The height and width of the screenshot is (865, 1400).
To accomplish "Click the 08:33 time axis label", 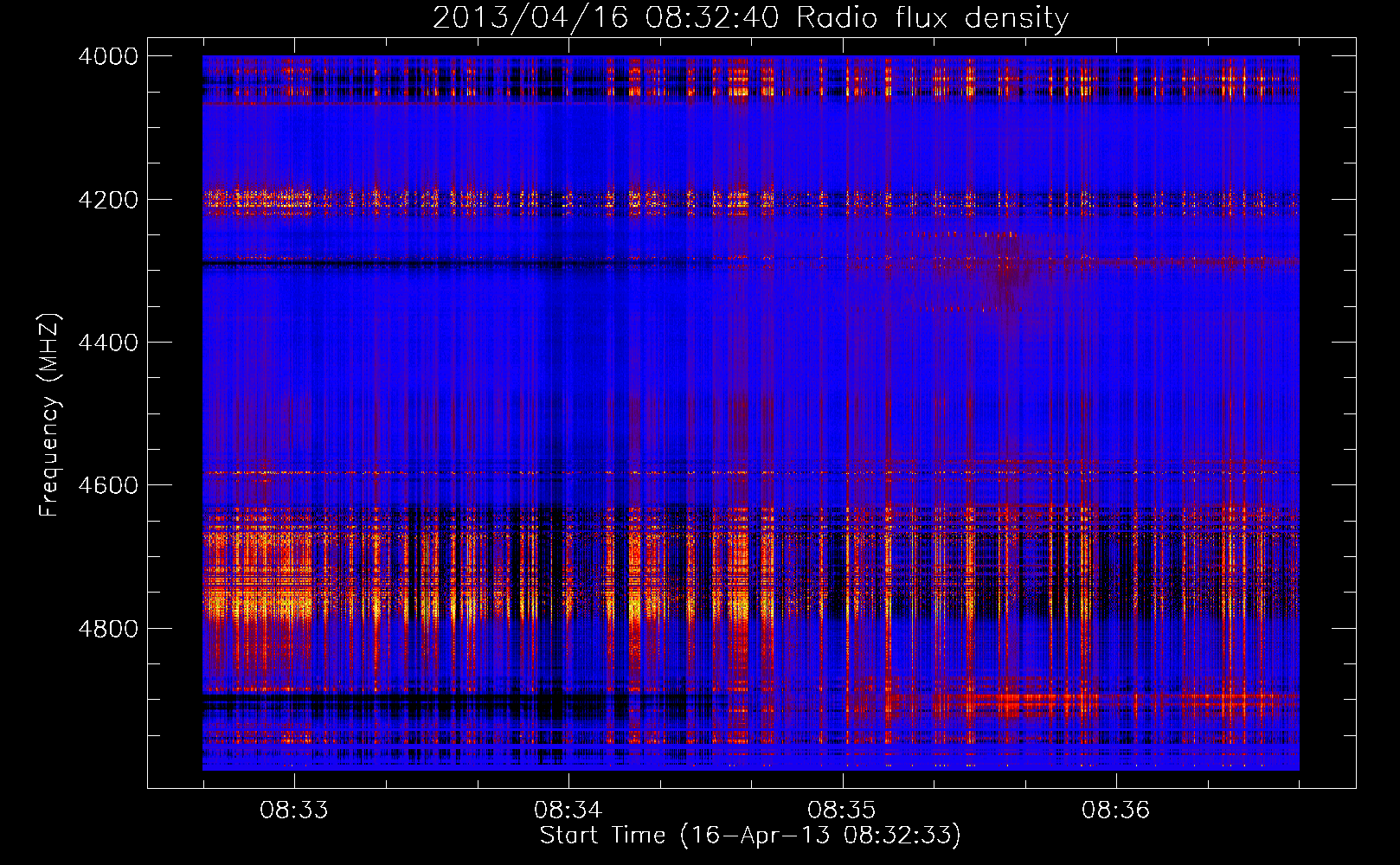I will click(x=294, y=810).
